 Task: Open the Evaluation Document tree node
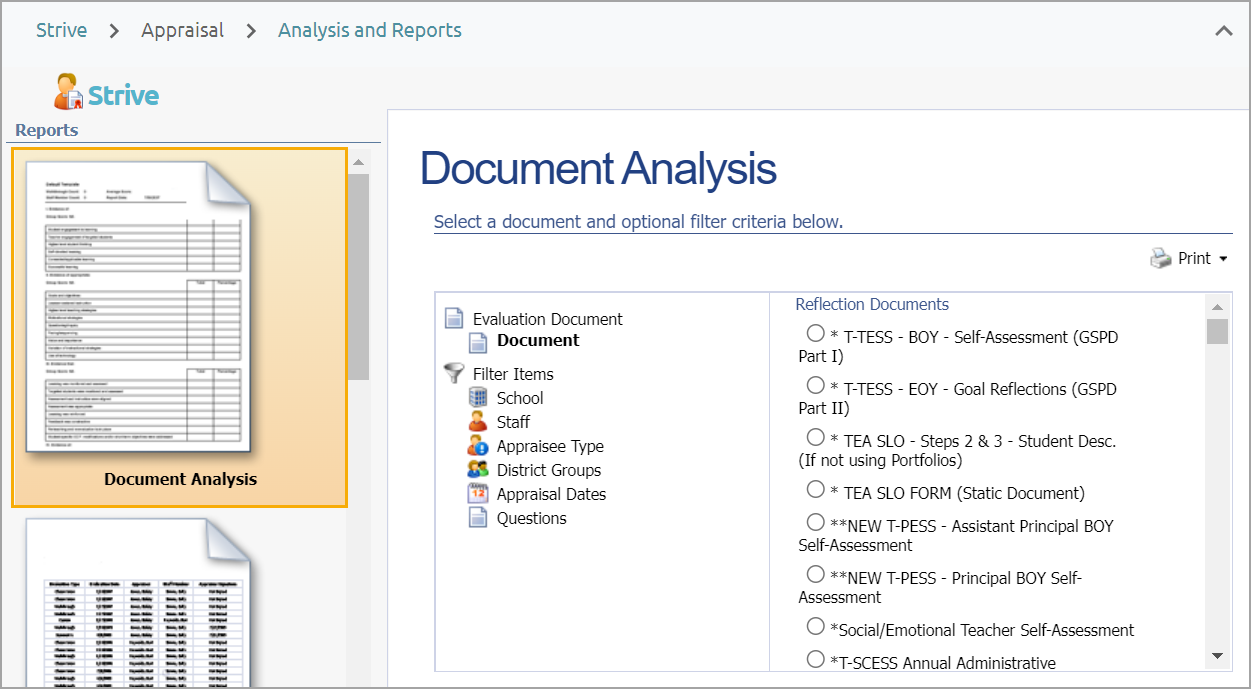[548, 319]
